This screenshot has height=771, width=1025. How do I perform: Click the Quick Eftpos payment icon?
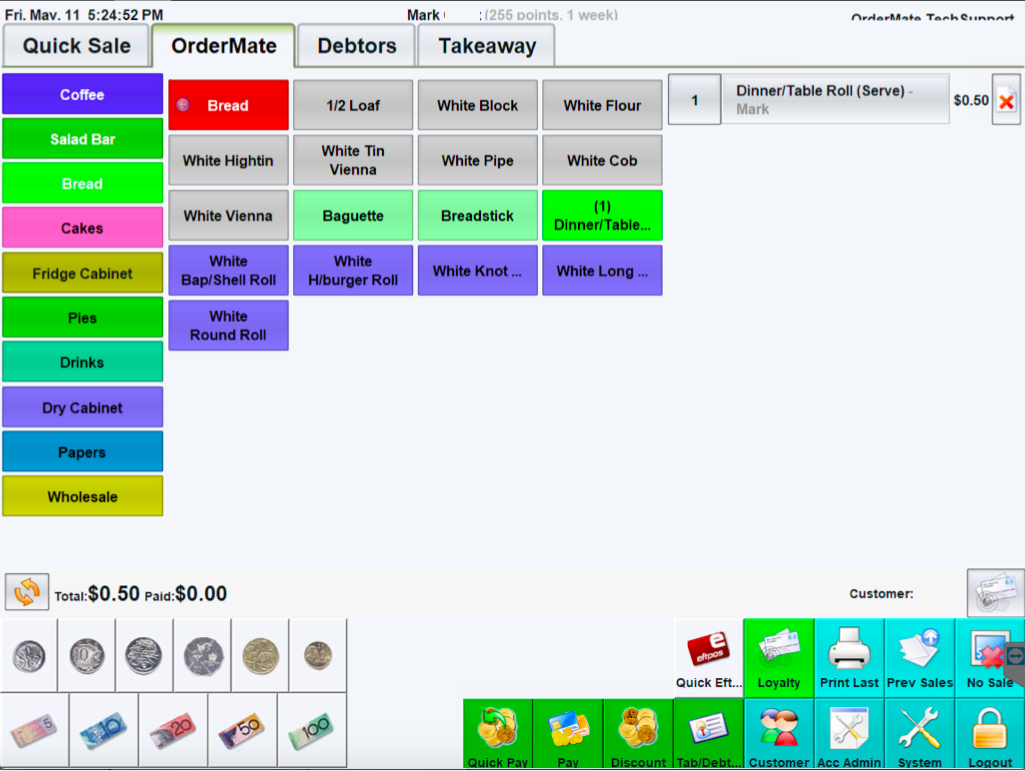(x=708, y=657)
